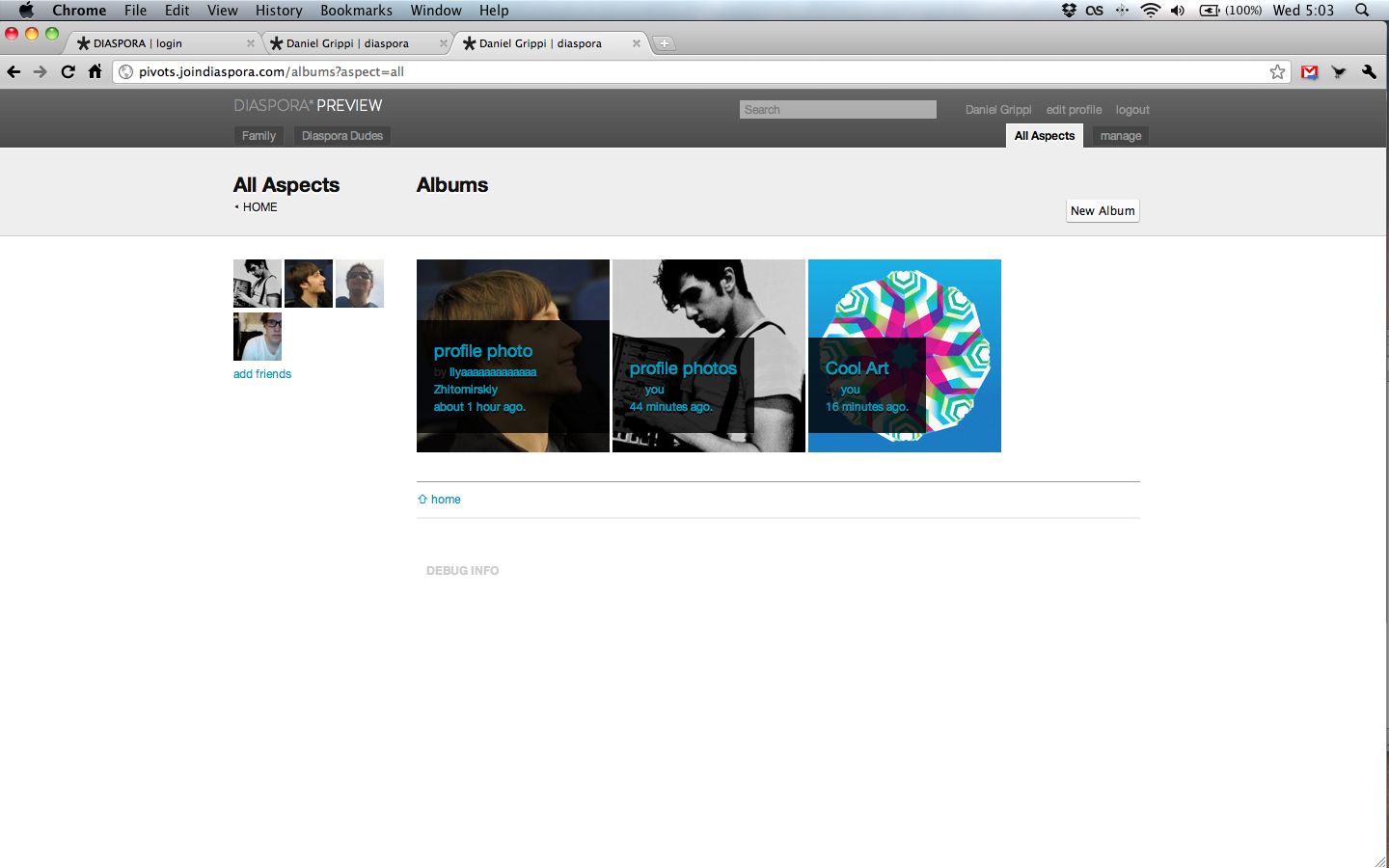Viewport: 1389px width, 868px height.
Task: Open Spotlight search in the menu bar
Action: coord(1362,11)
